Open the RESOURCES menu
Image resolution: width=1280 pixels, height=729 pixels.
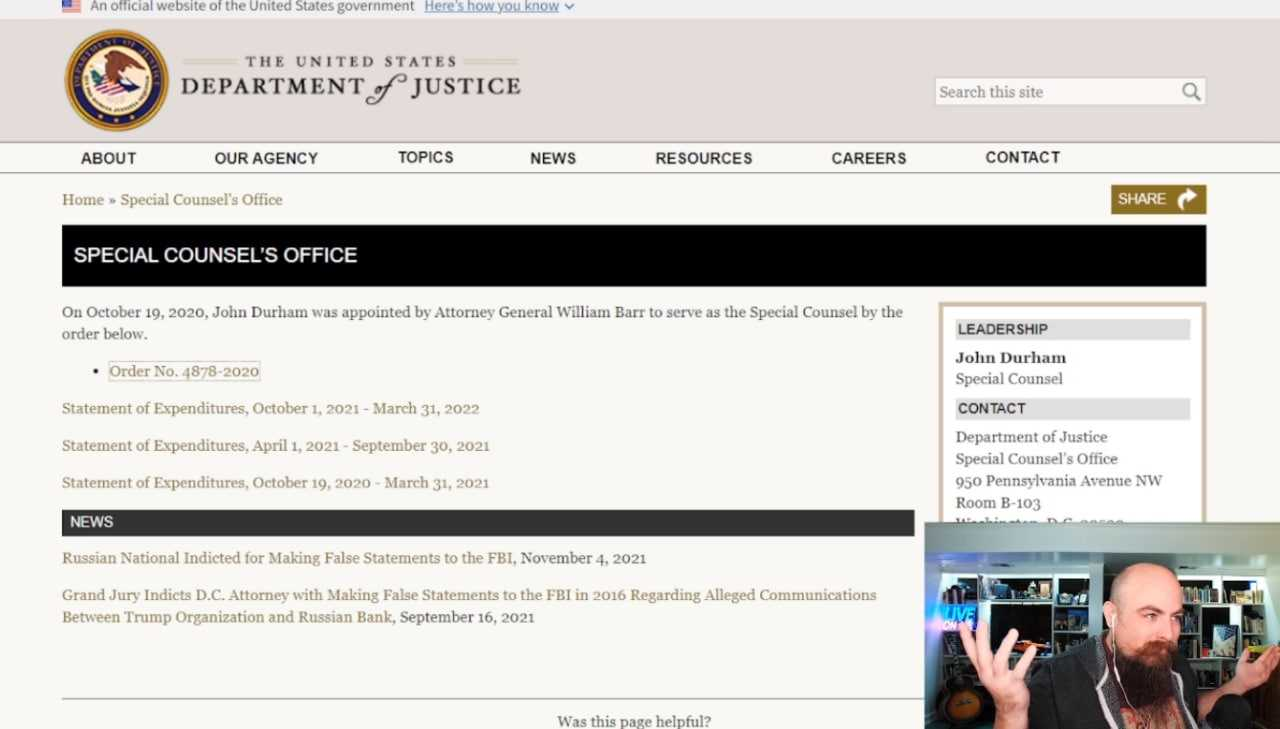coord(704,158)
